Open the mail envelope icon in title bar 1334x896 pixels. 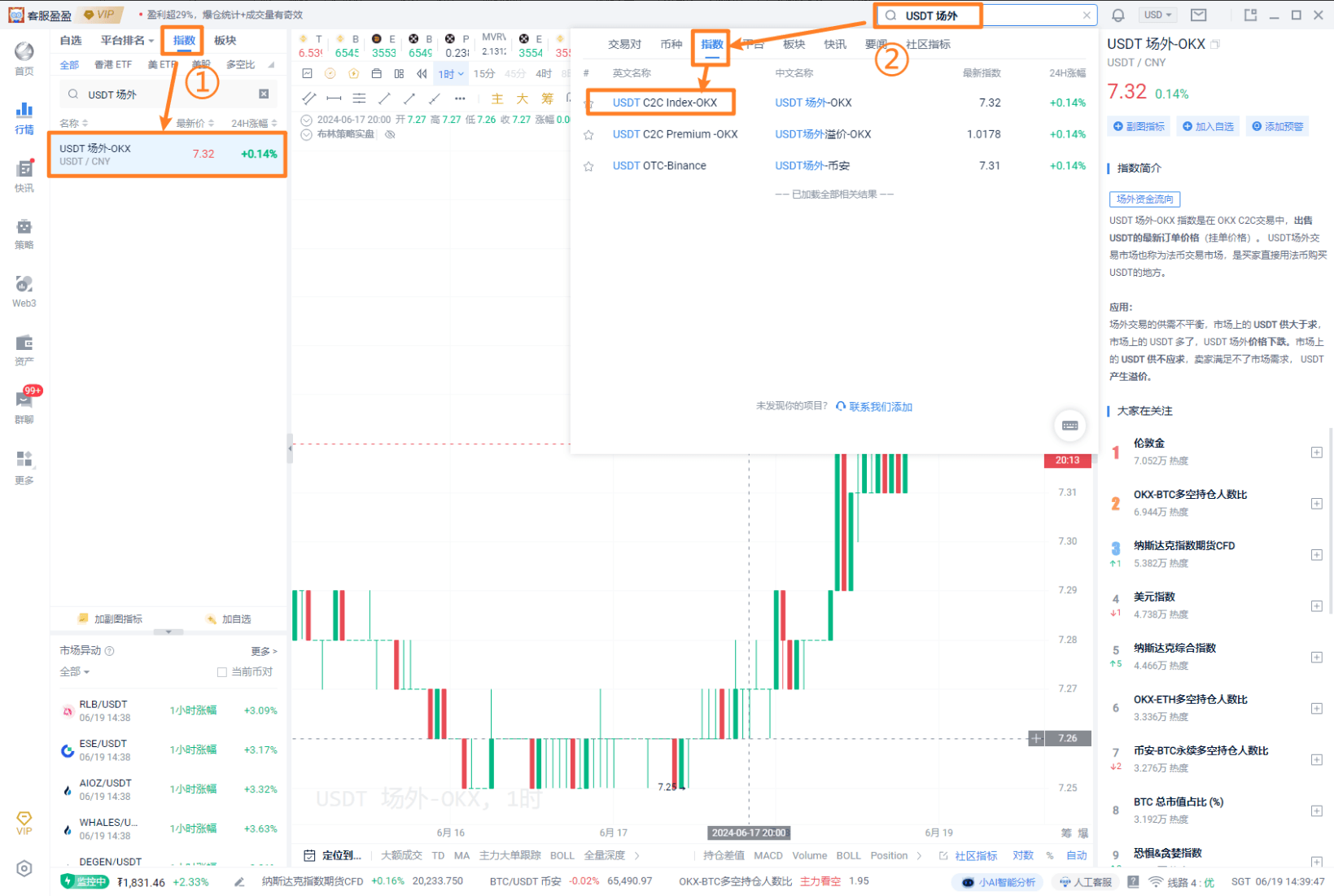(x=1199, y=15)
